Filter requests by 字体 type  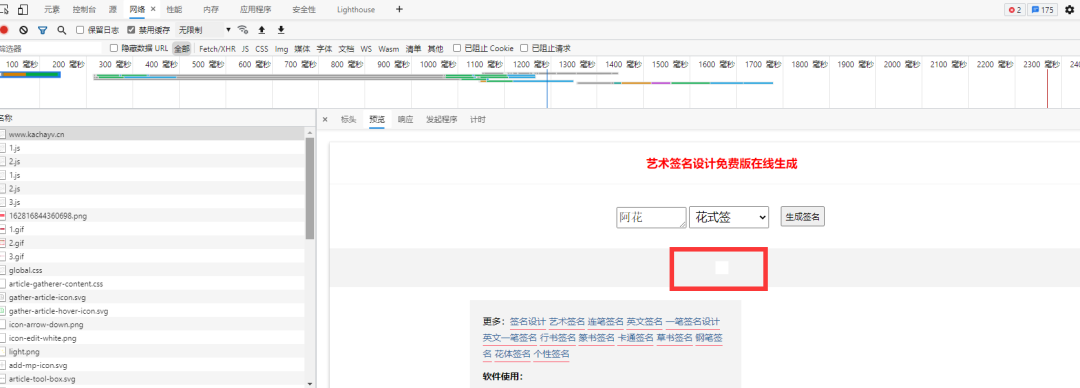tap(324, 49)
